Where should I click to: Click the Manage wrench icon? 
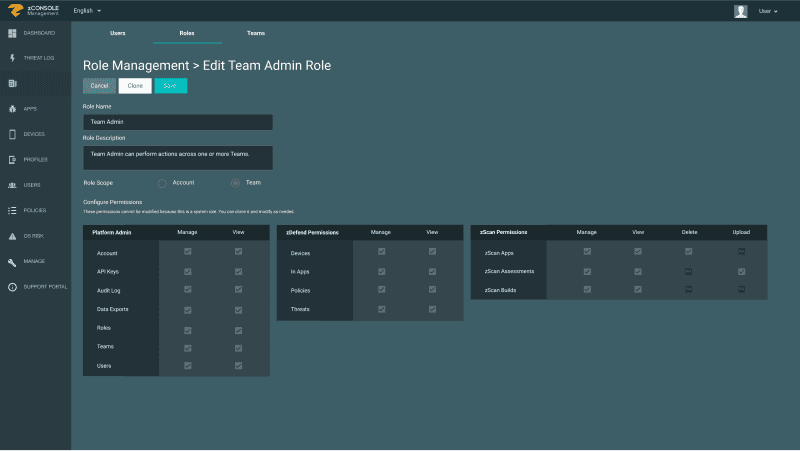(x=12, y=261)
